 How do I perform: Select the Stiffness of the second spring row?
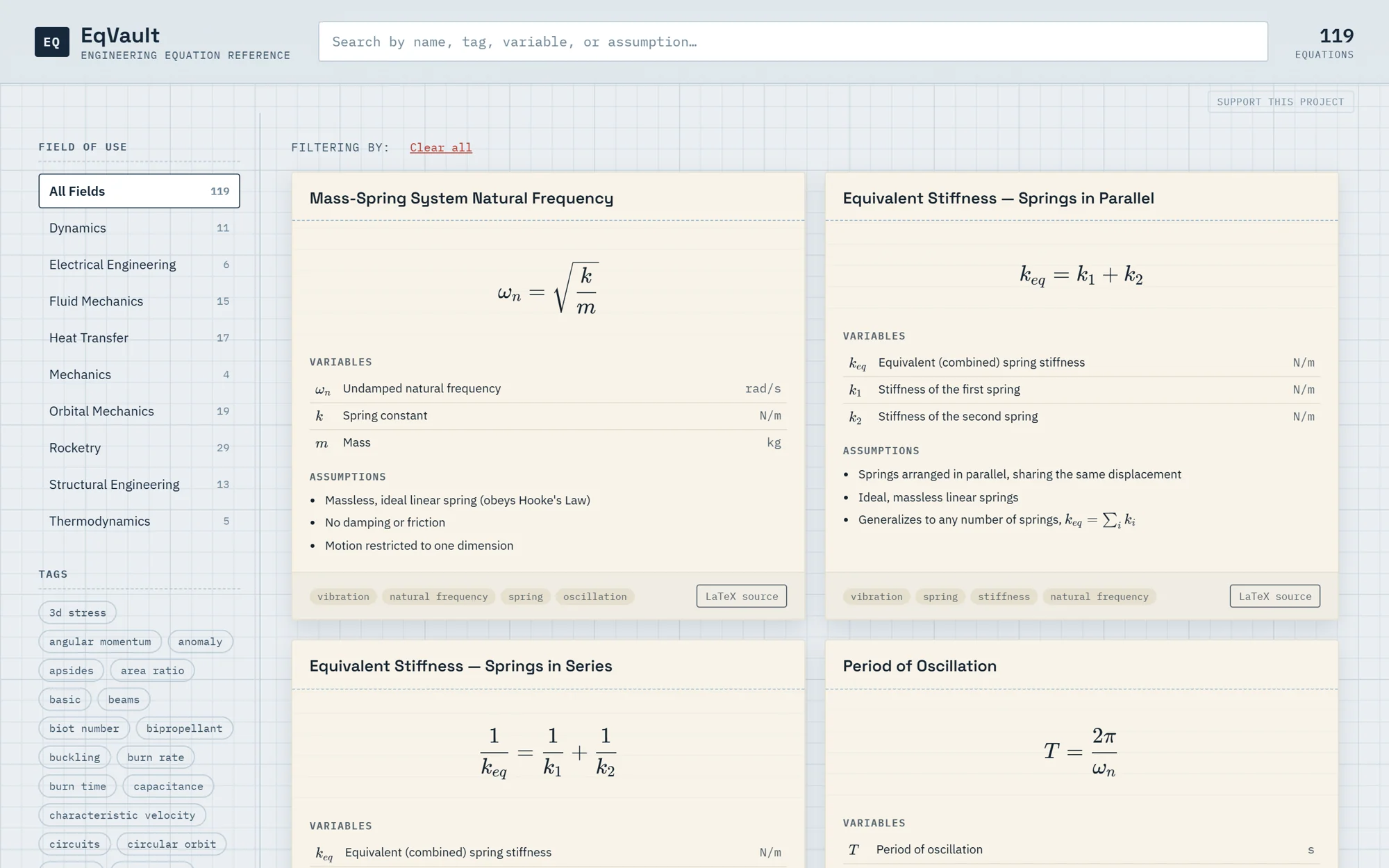click(1081, 417)
